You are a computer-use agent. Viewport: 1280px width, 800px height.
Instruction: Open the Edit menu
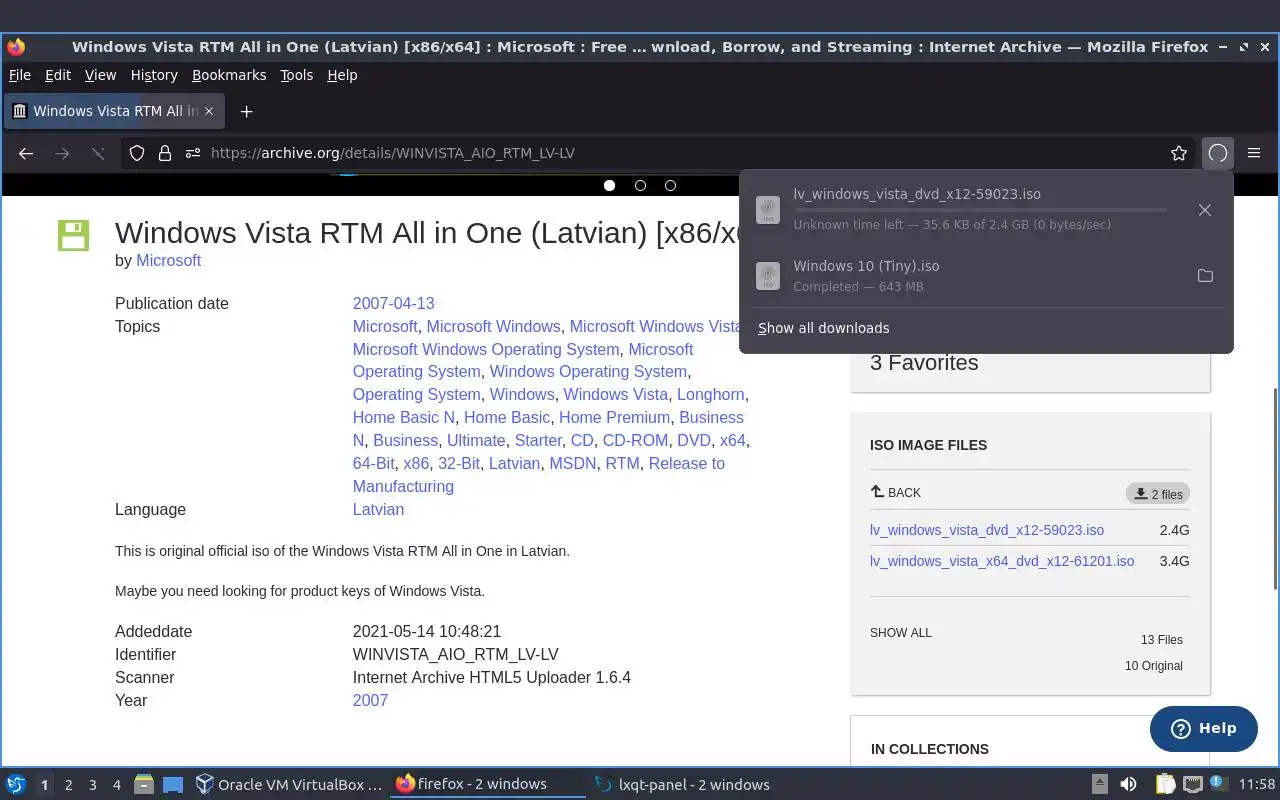point(58,75)
